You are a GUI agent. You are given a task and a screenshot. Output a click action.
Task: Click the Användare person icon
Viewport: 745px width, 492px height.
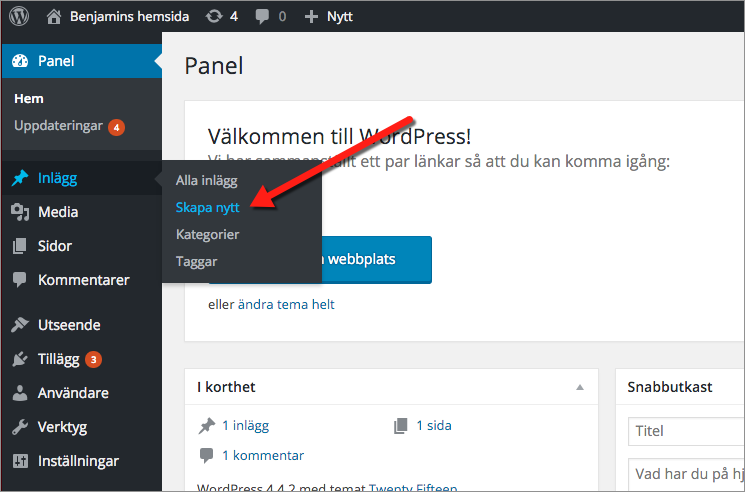[x=20, y=393]
